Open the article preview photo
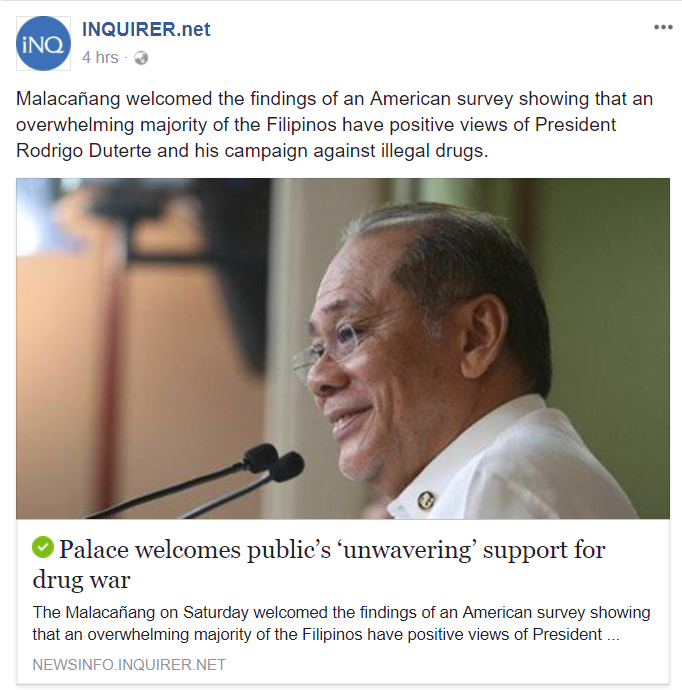This screenshot has height=690, width=682. (x=342, y=348)
